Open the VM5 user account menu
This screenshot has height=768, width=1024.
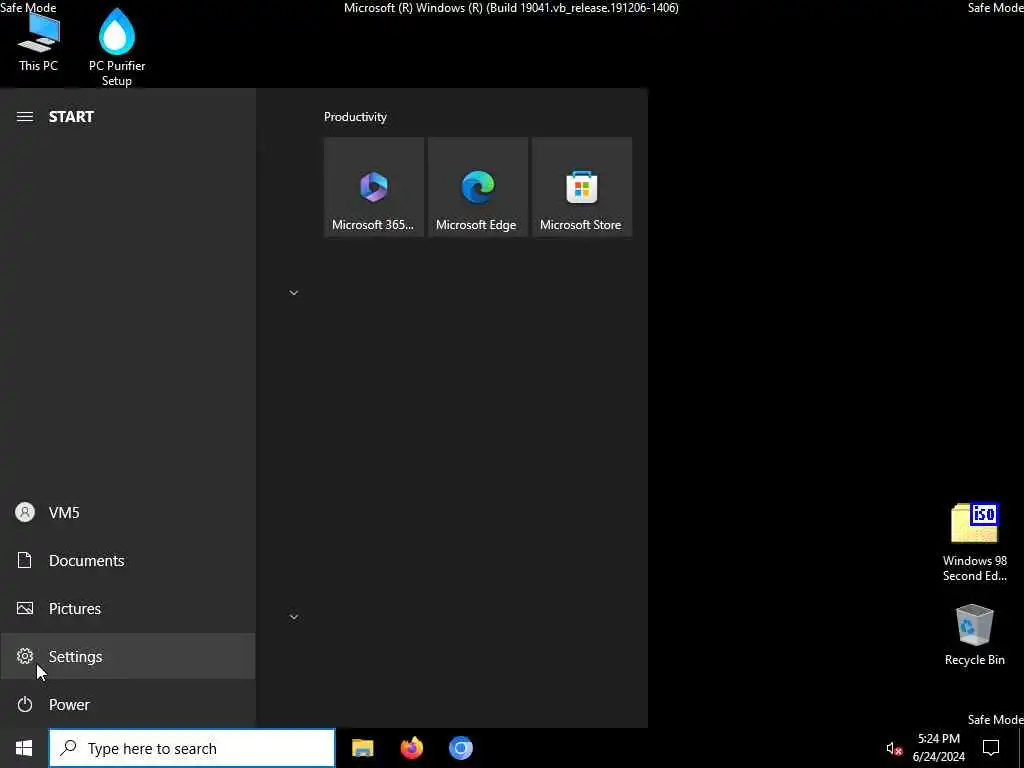click(127, 513)
